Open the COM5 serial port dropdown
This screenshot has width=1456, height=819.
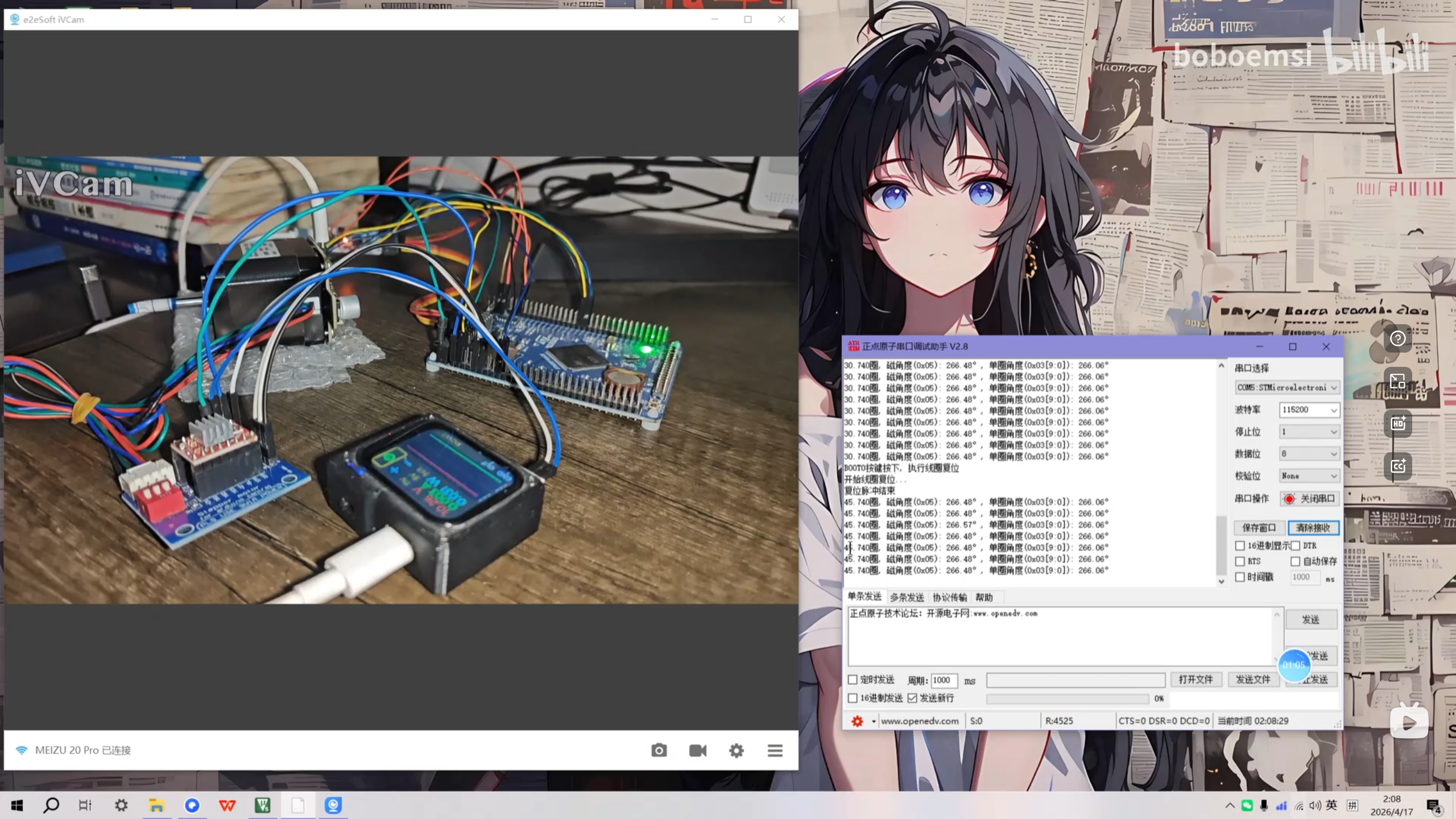[x=1287, y=387]
